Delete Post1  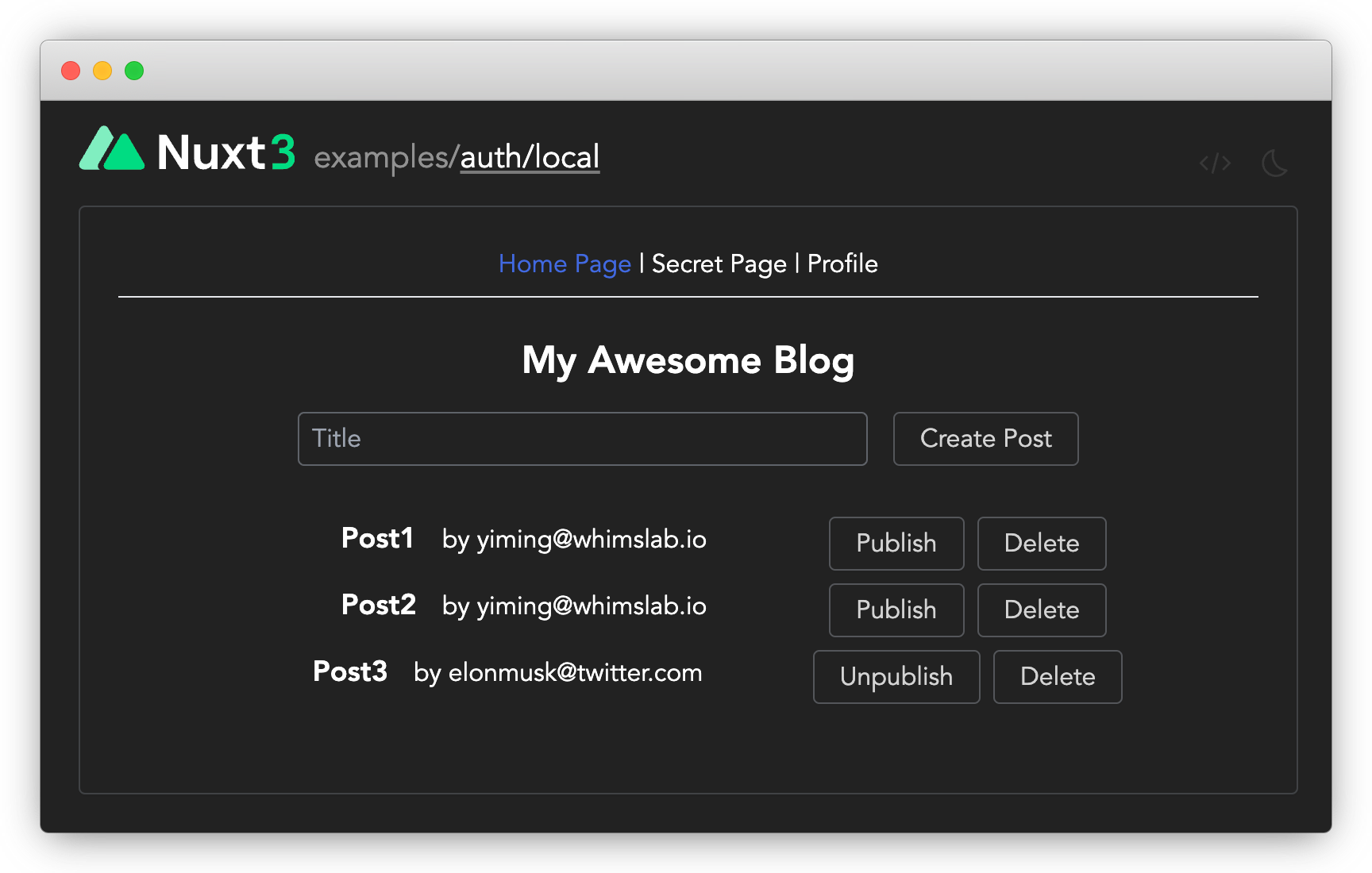point(1041,544)
